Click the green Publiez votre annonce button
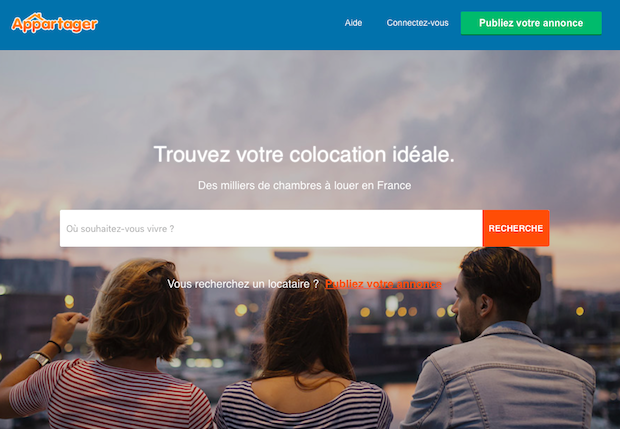This screenshot has height=429, width=620. pyautogui.click(x=531, y=23)
